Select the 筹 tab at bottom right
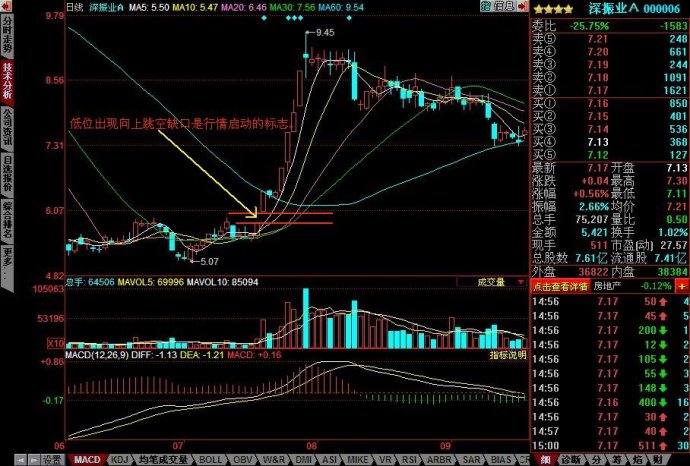This screenshot has height=466, width=690. click(x=617, y=460)
